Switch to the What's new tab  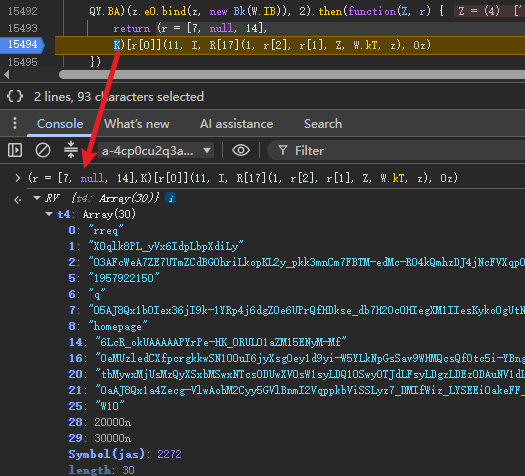(137, 124)
